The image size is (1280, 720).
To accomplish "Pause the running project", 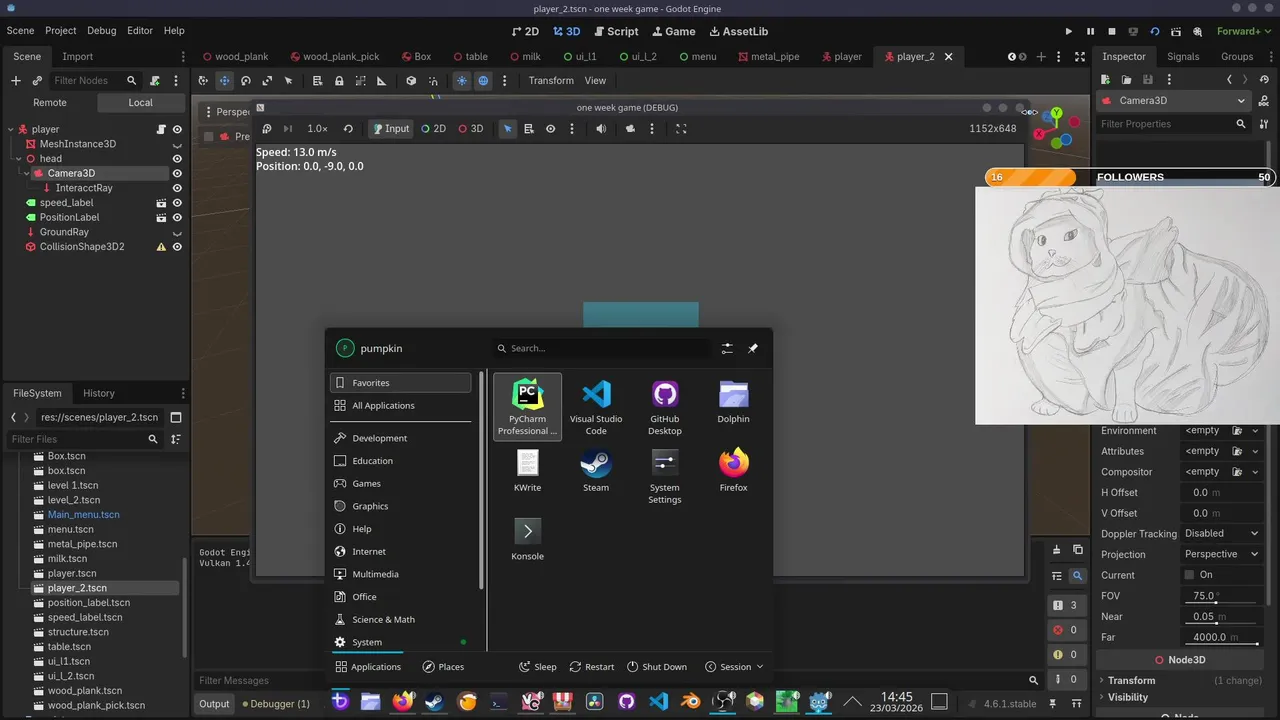I will [x=1091, y=31].
